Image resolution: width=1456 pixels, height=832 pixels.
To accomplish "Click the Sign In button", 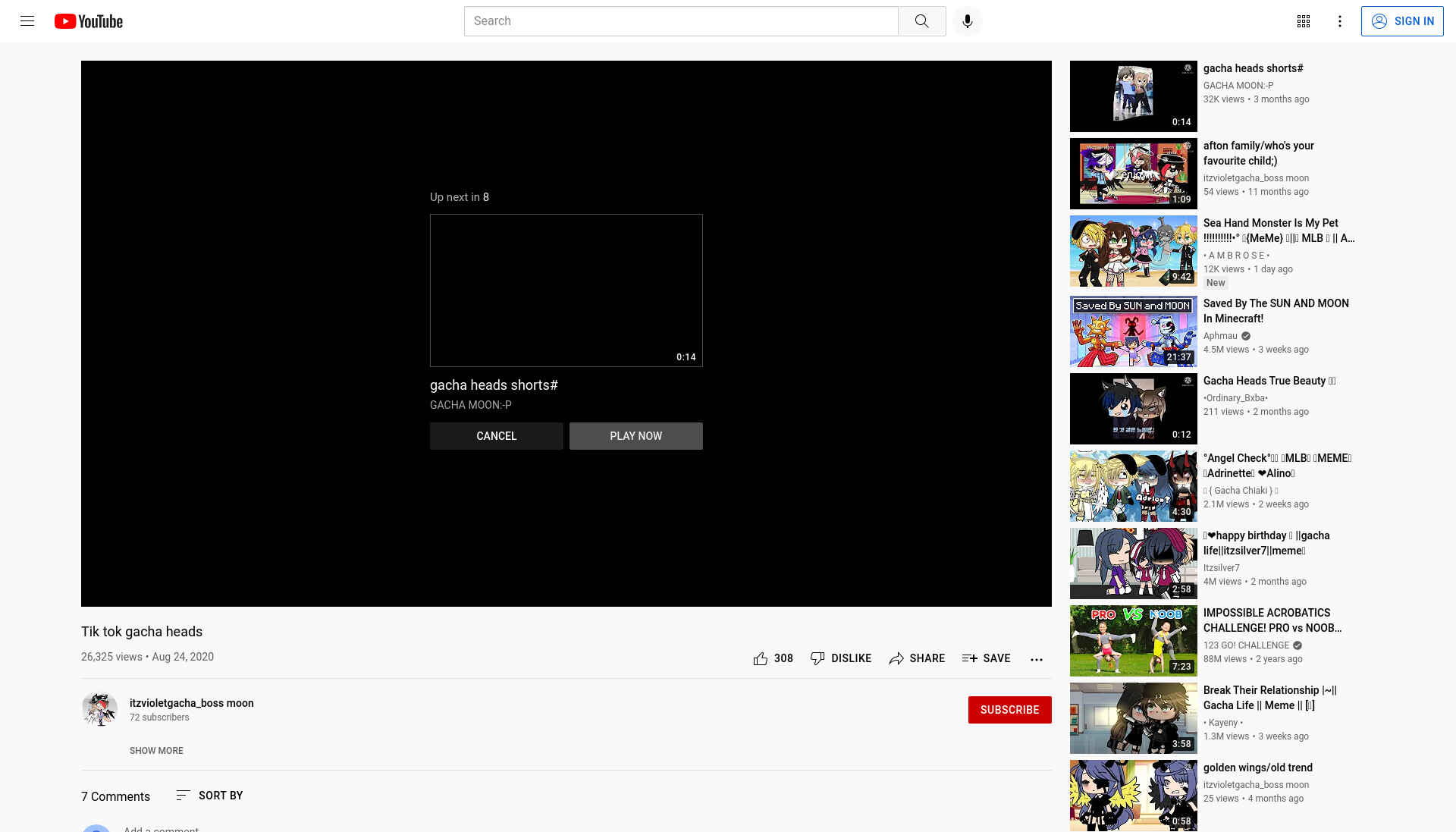I will click(x=1402, y=21).
